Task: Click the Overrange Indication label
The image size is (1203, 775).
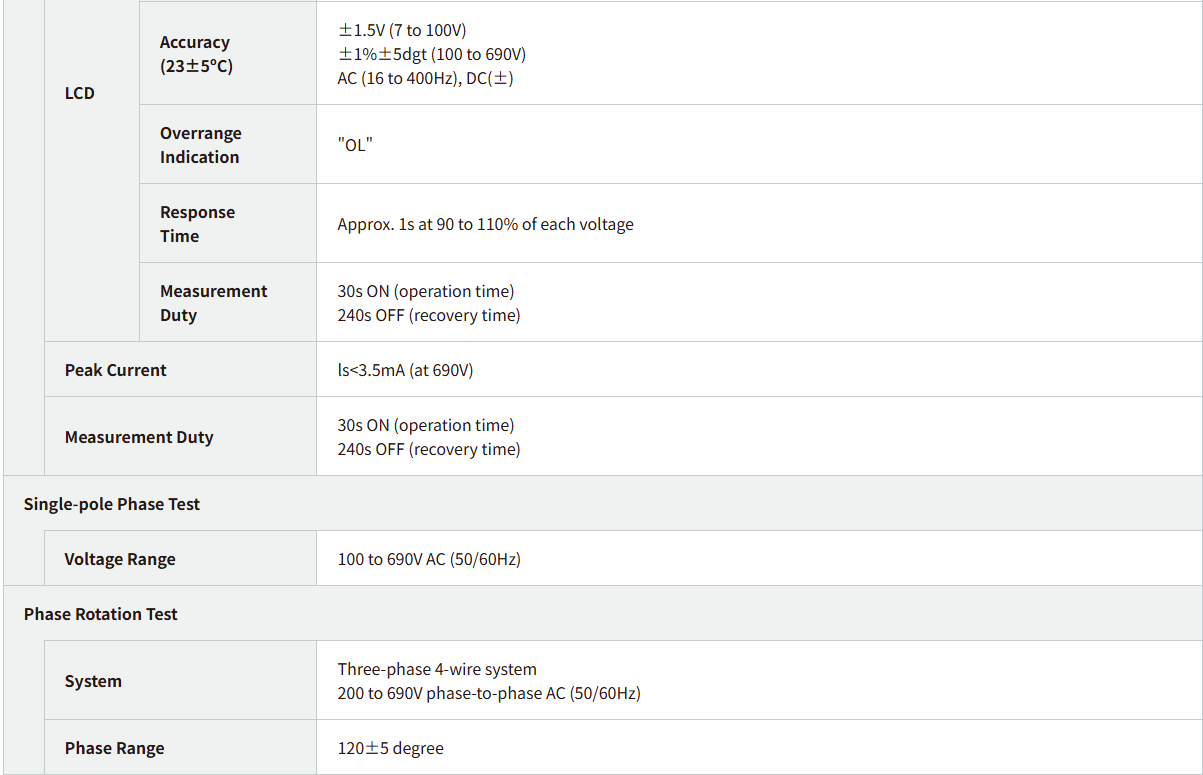Action: [x=200, y=145]
